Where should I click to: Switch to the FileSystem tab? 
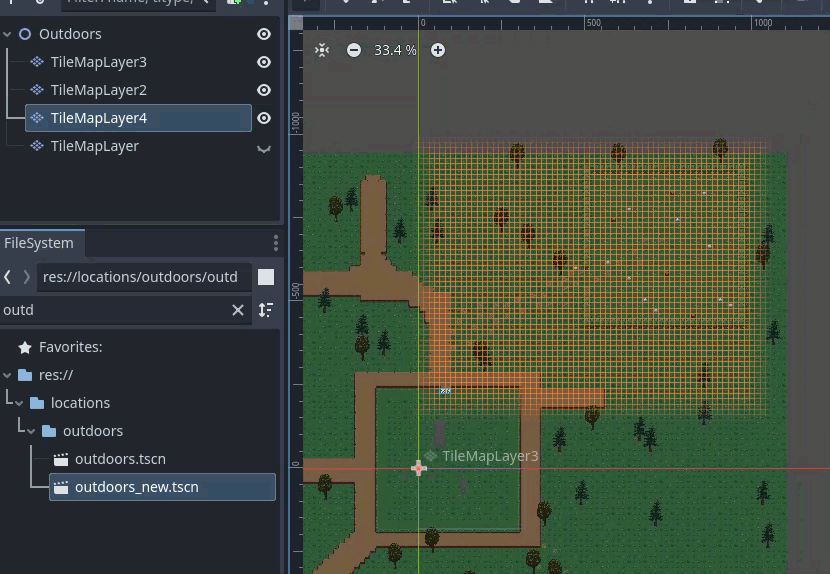click(39, 243)
